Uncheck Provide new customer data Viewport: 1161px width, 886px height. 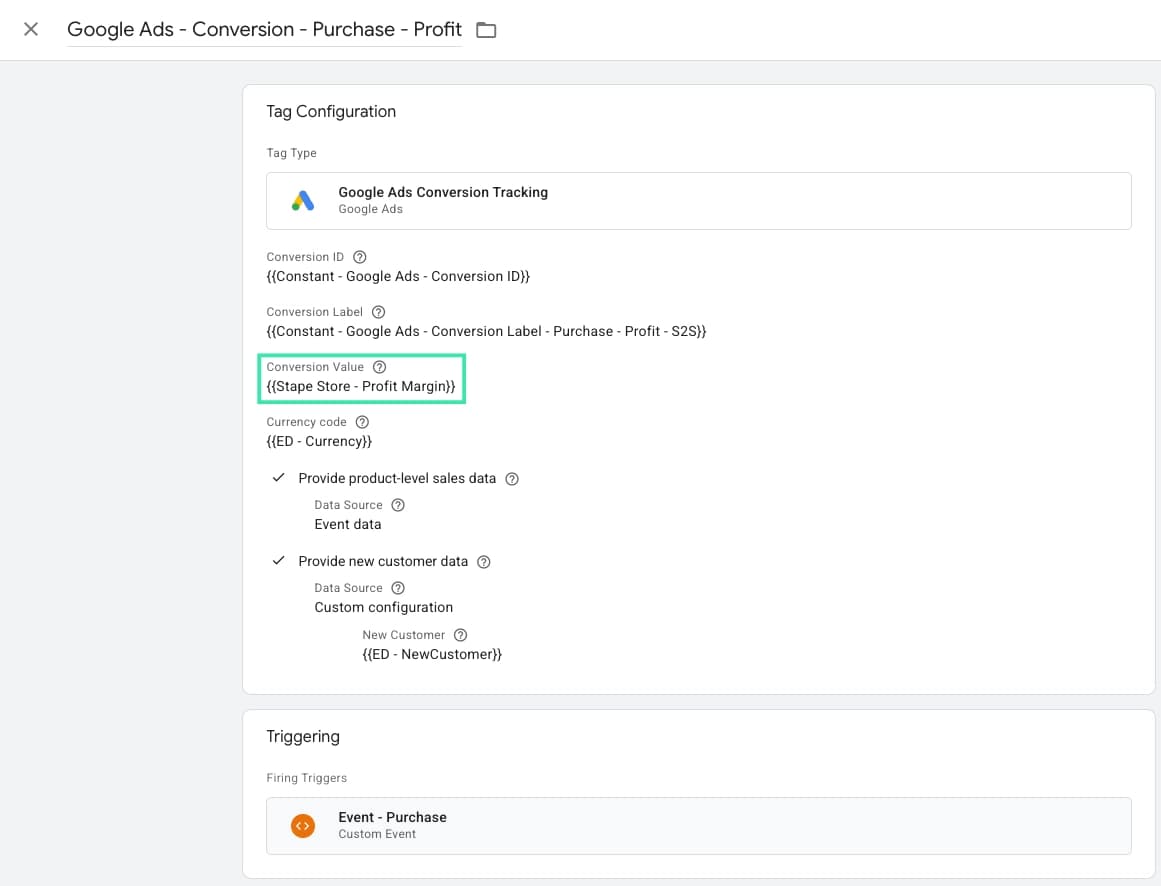click(x=278, y=561)
